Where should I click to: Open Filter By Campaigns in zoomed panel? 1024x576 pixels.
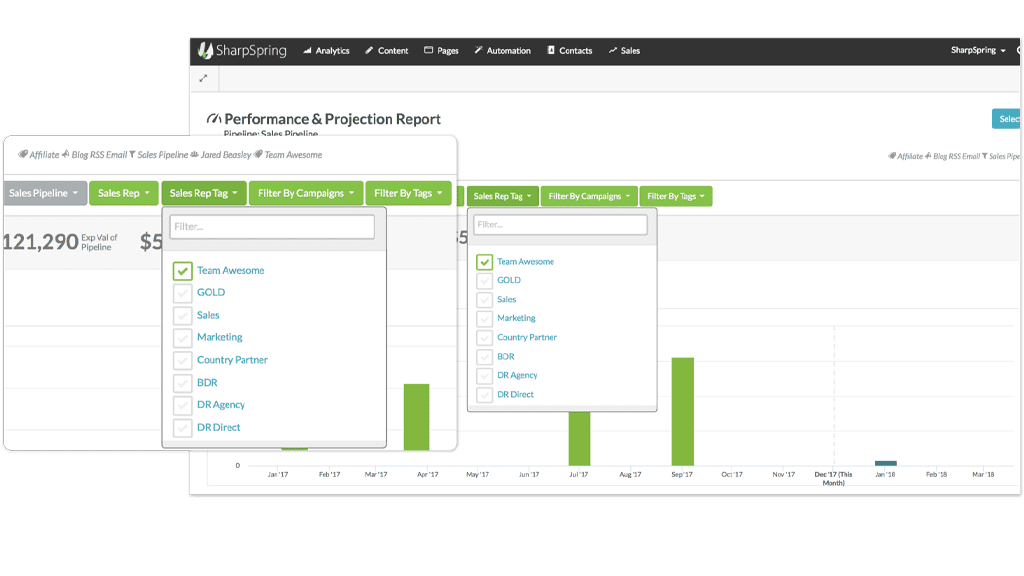coord(306,193)
